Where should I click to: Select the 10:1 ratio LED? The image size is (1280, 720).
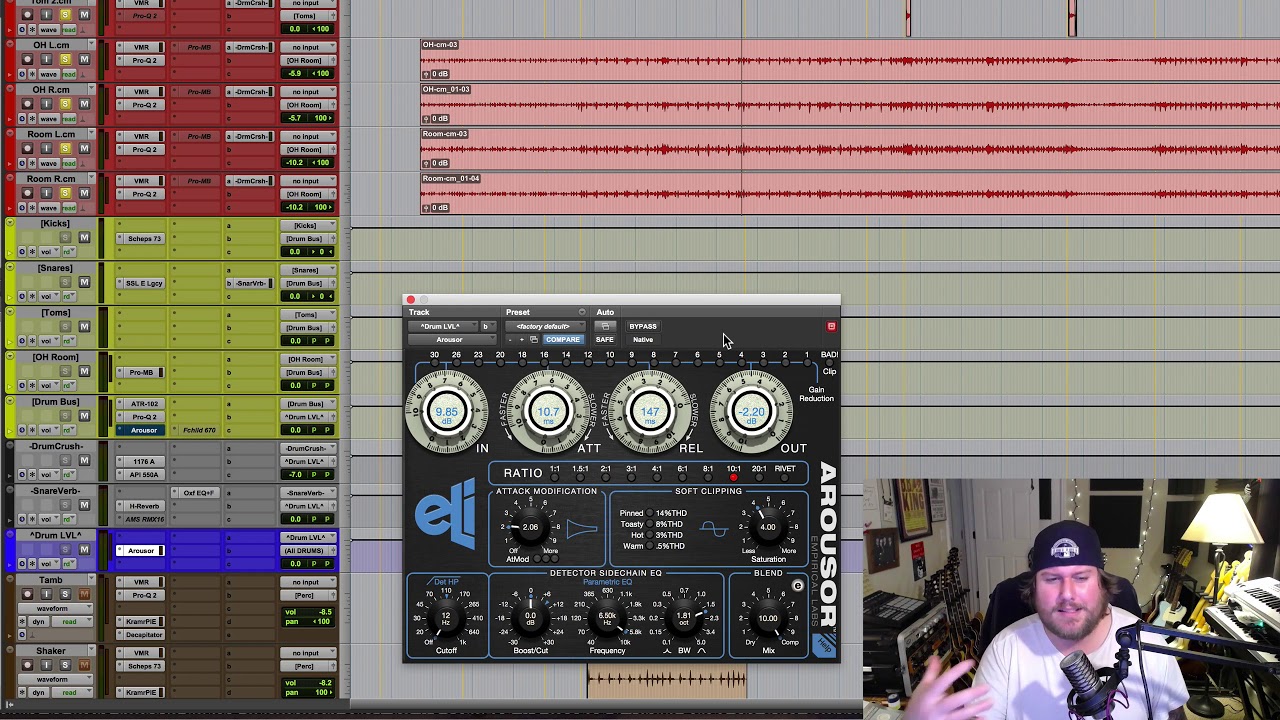point(733,478)
